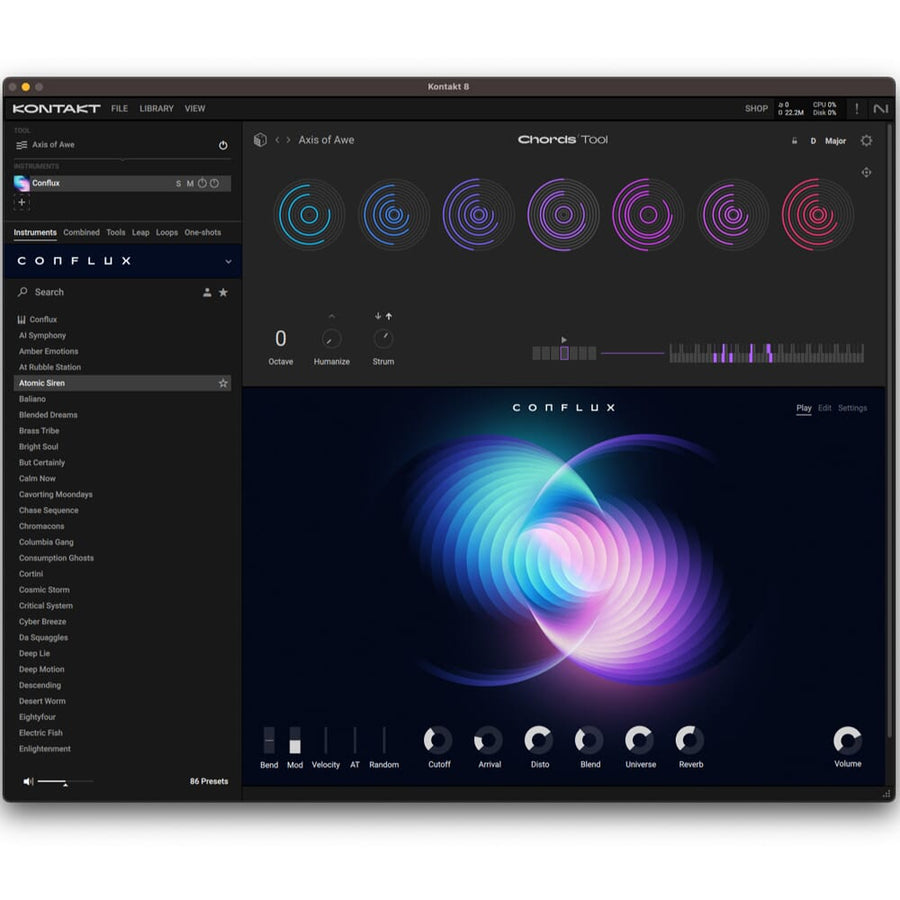Trigger the violet fourth chord circle
The height and width of the screenshot is (900, 900).
coord(563,215)
